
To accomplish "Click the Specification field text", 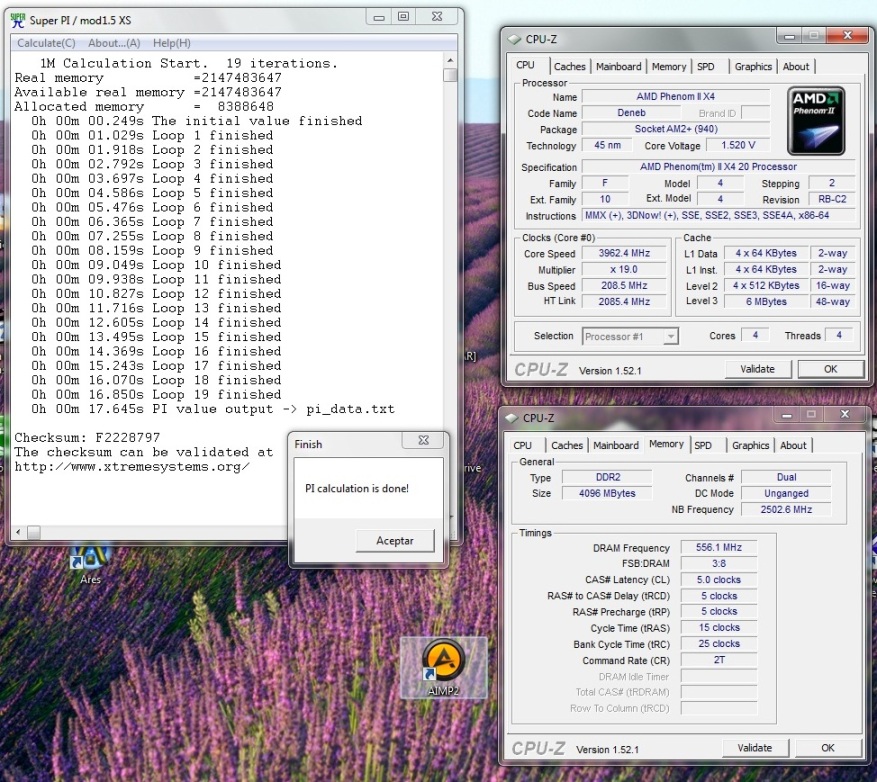I will pos(718,167).
